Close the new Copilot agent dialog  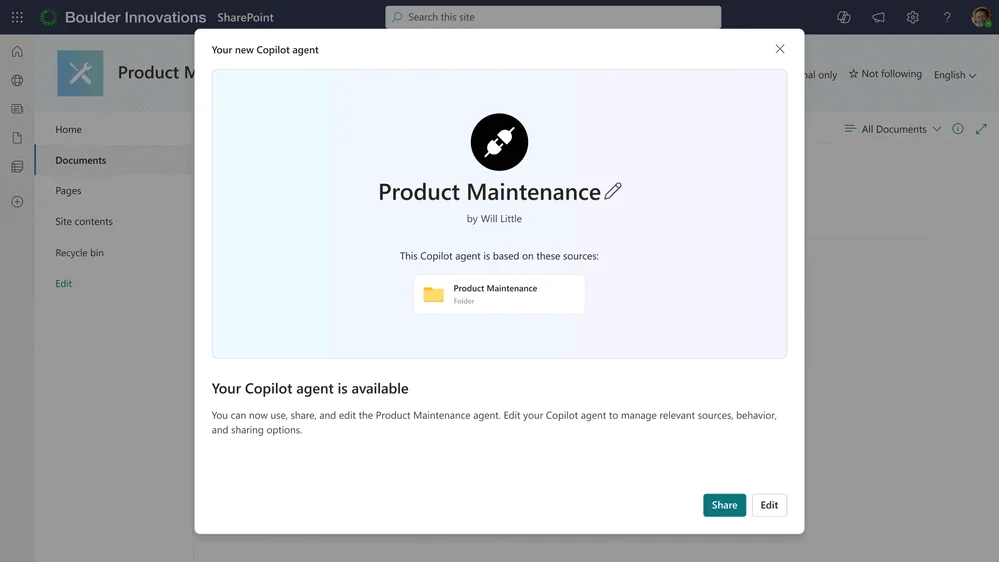pos(779,49)
